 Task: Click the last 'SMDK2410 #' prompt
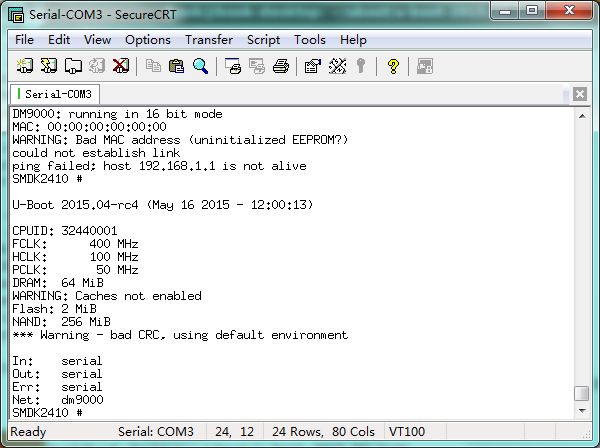47,413
